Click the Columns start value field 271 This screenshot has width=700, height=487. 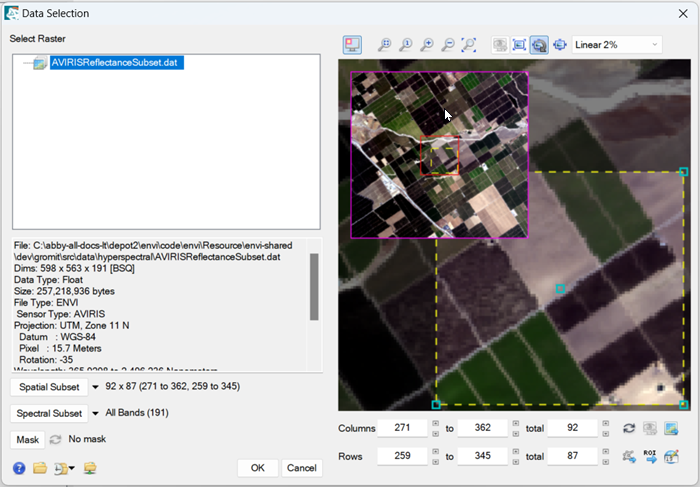tap(403, 428)
